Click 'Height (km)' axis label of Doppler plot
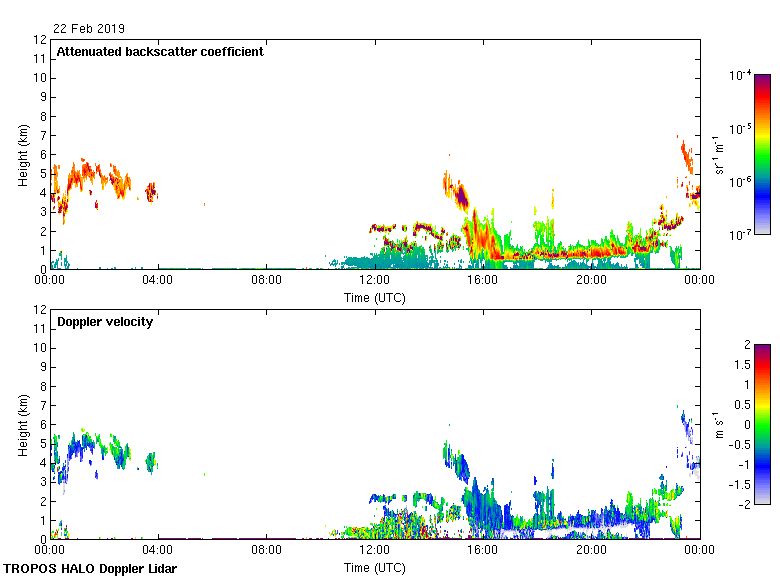 pyautogui.click(x=23, y=425)
